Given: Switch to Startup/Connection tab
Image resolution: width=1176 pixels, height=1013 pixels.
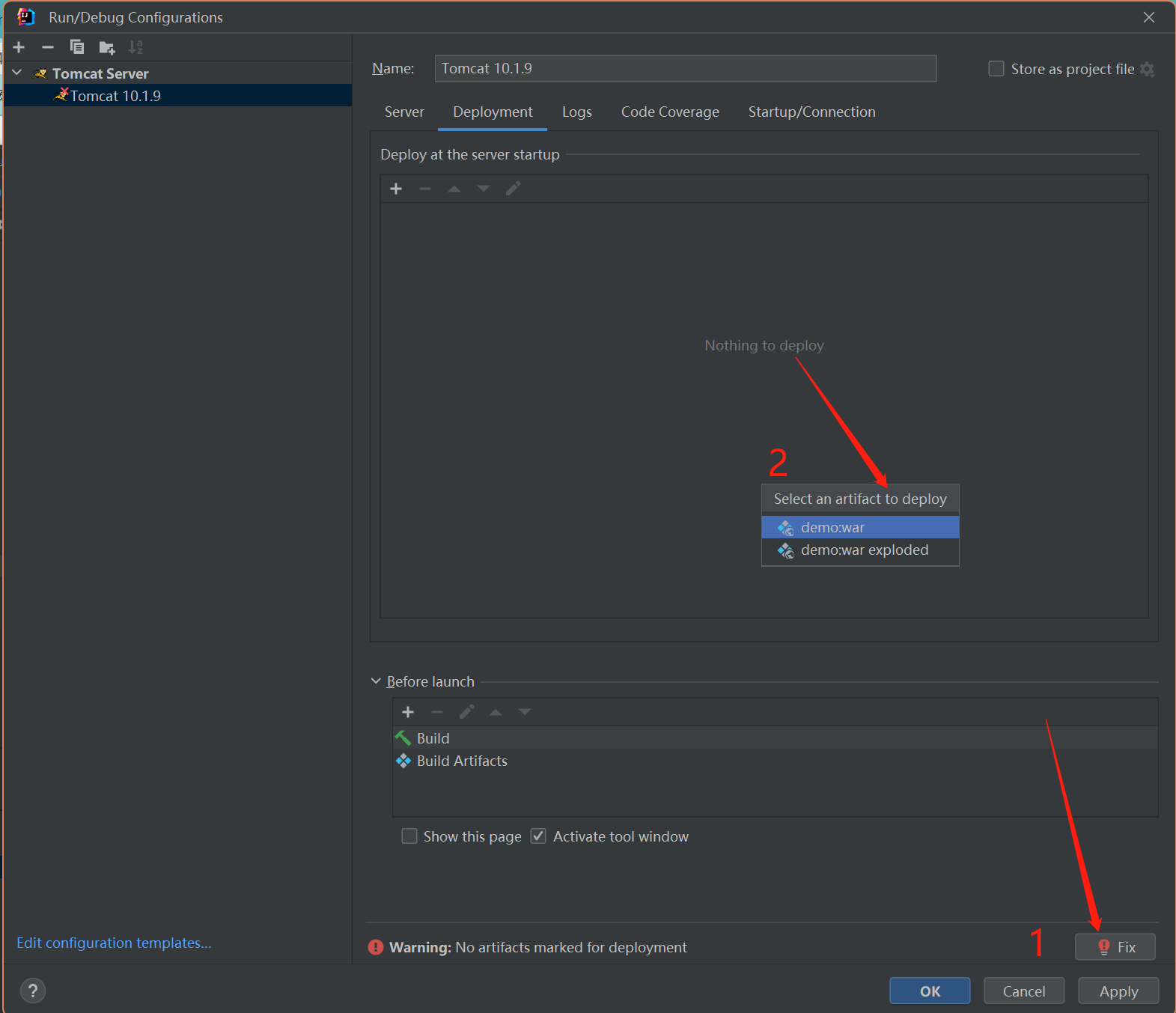Looking at the screenshot, I should [x=811, y=112].
